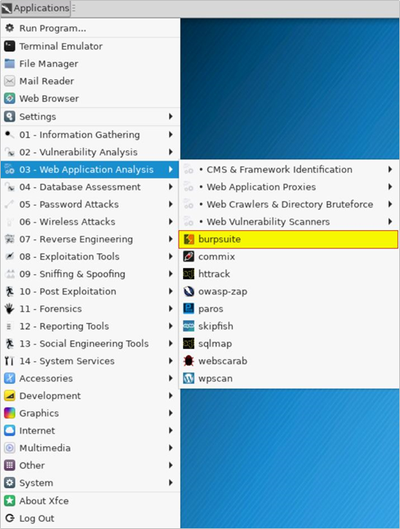Click the About Xfce star icon

pyautogui.click(x=9, y=501)
